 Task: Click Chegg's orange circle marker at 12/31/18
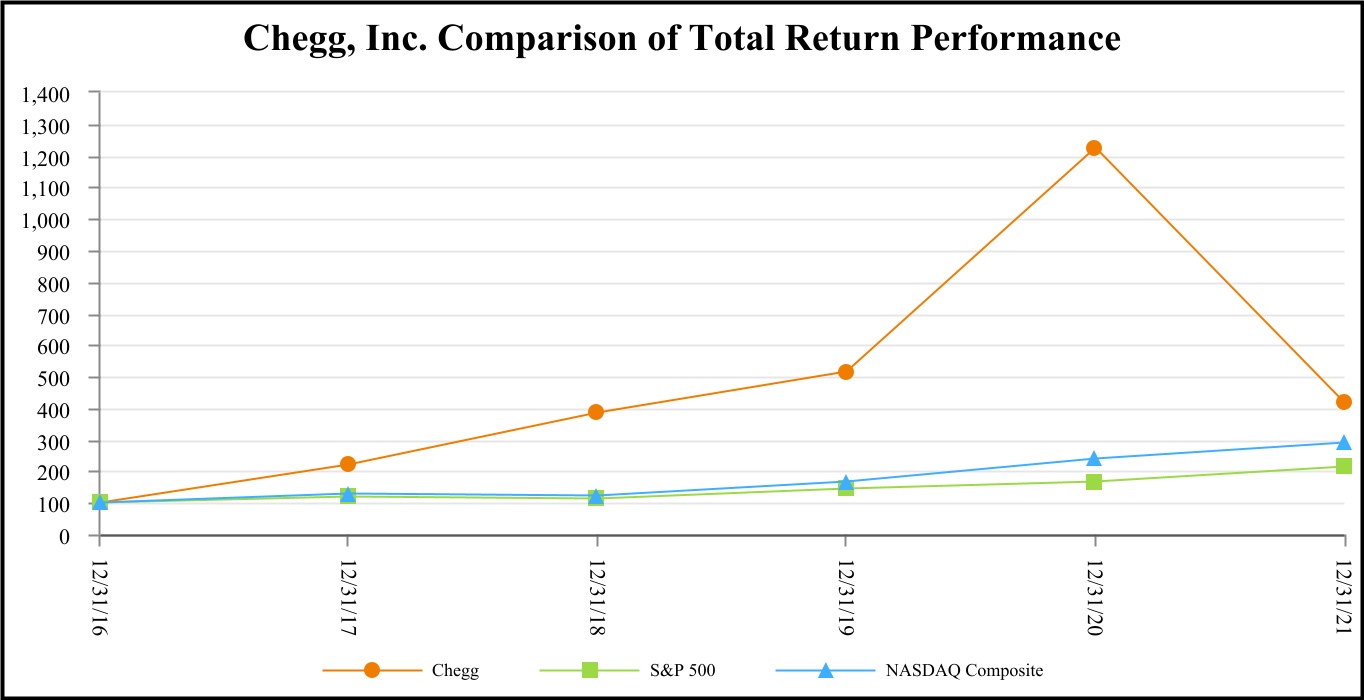pos(596,412)
